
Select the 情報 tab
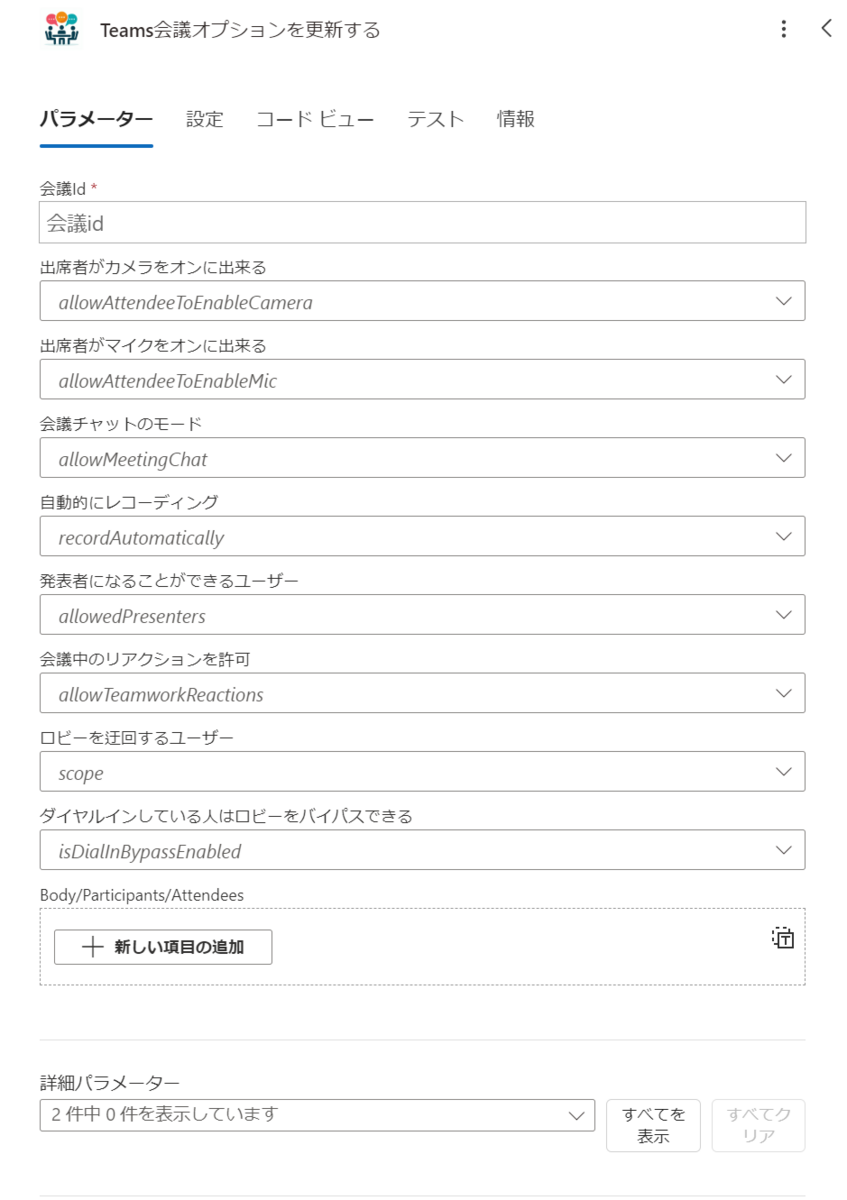tap(516, 119)
